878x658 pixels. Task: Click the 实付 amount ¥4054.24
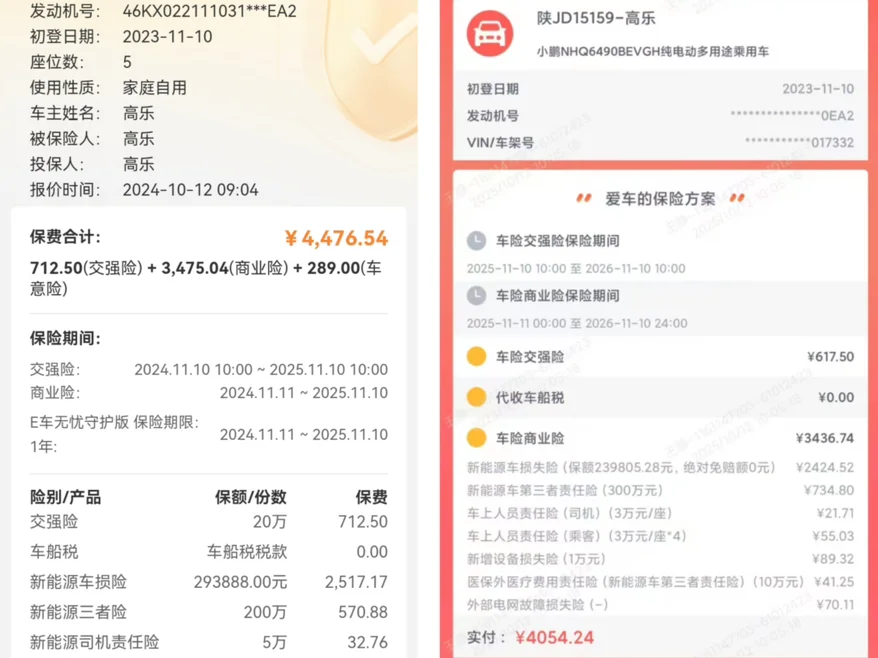point(555,638)
